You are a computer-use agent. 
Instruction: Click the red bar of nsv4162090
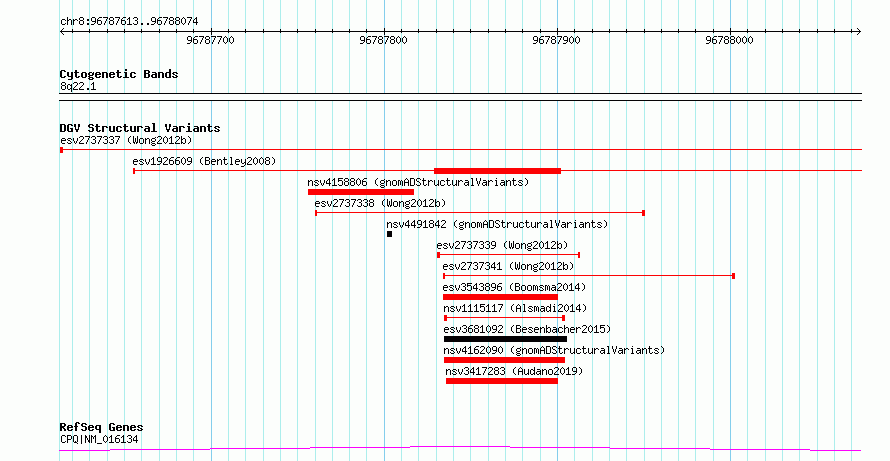tap(504, 360)
